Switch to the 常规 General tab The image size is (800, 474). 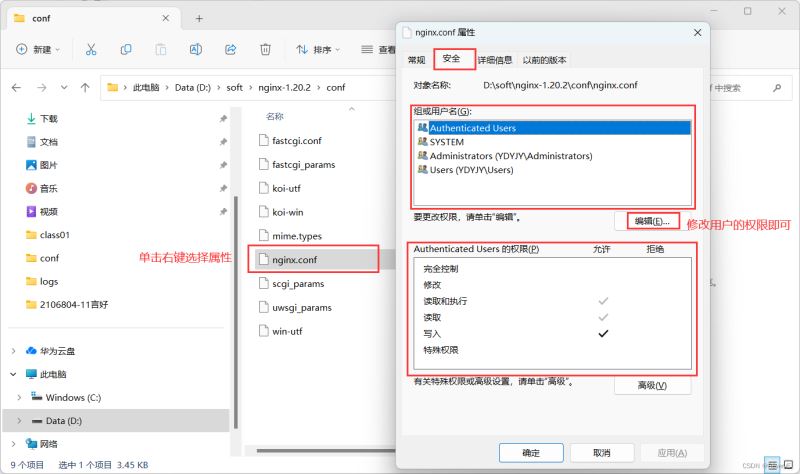point(417,60)
